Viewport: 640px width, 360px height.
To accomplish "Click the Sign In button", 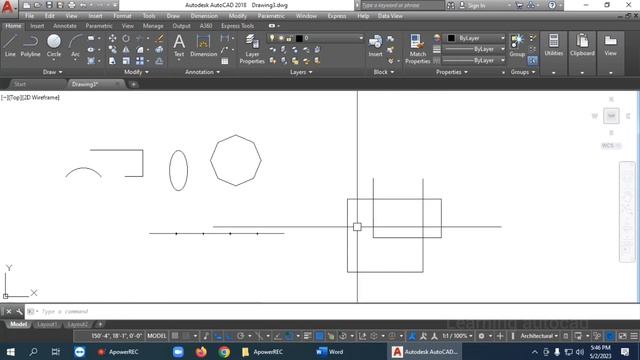I will coord(473,5).
